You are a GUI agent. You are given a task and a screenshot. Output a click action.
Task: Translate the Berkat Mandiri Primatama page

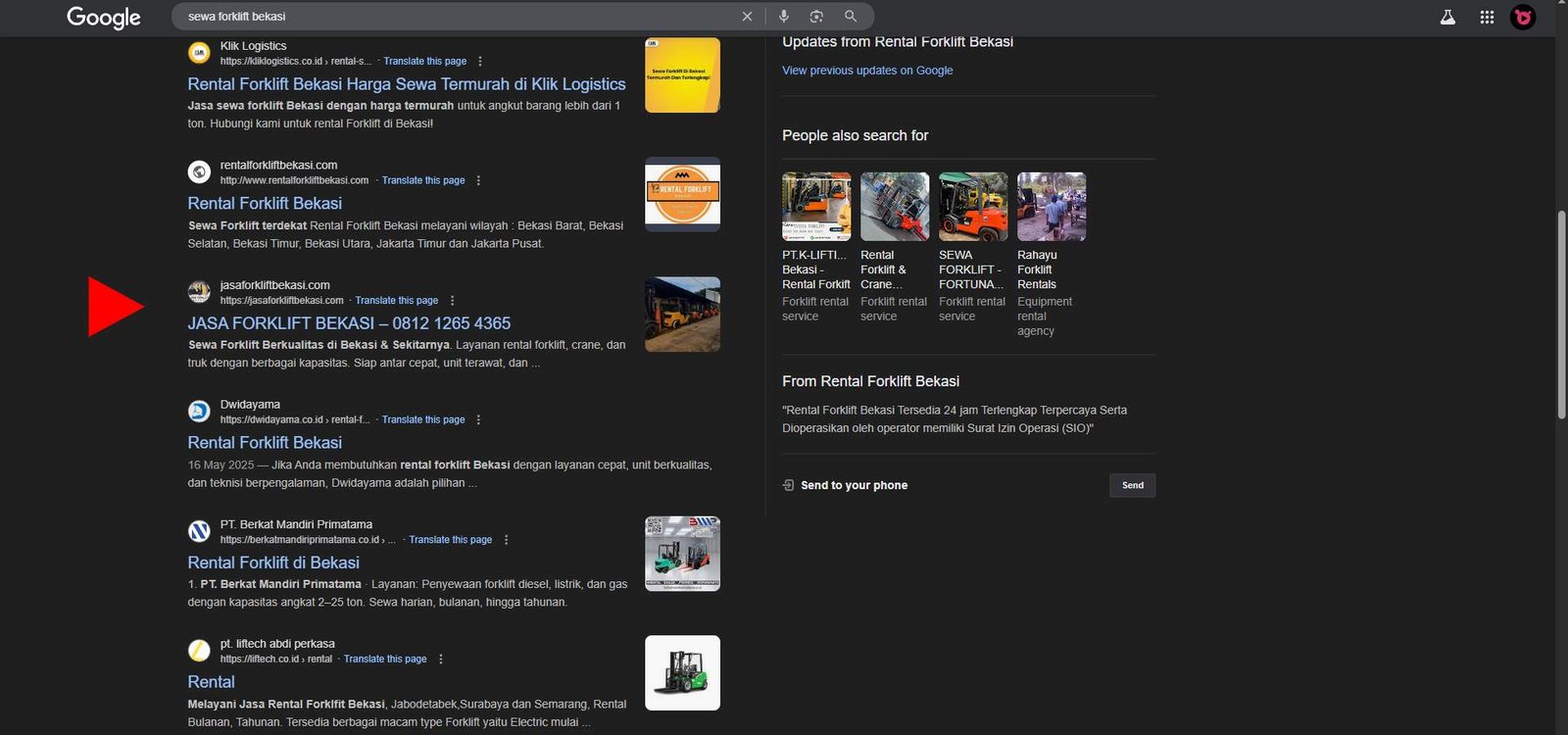click(x=451, y=540)
